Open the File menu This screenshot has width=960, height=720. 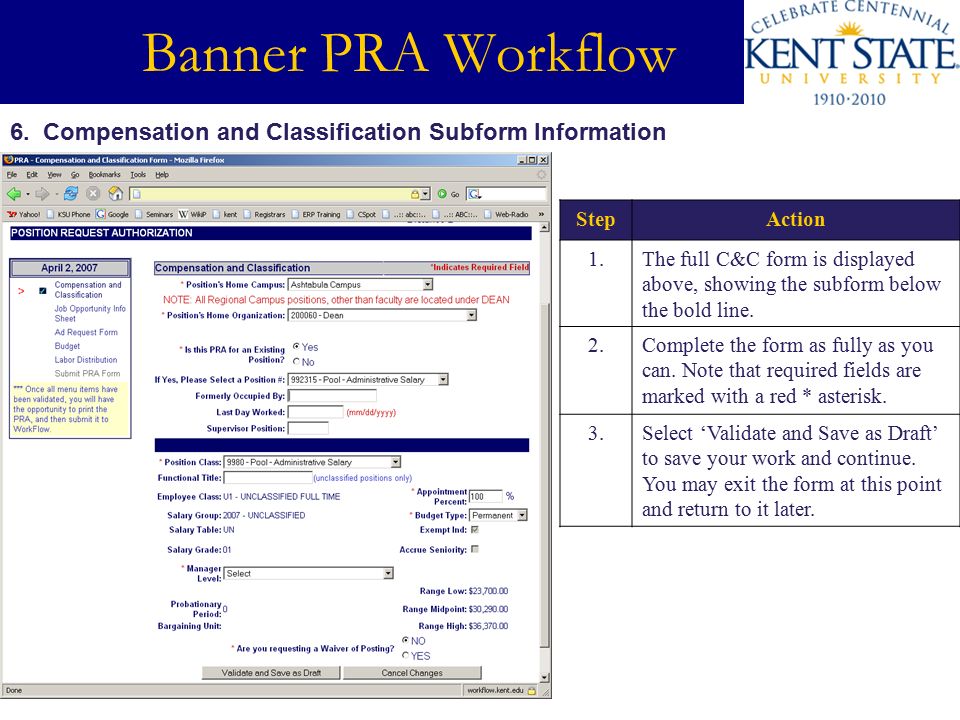tap(12, 174)
